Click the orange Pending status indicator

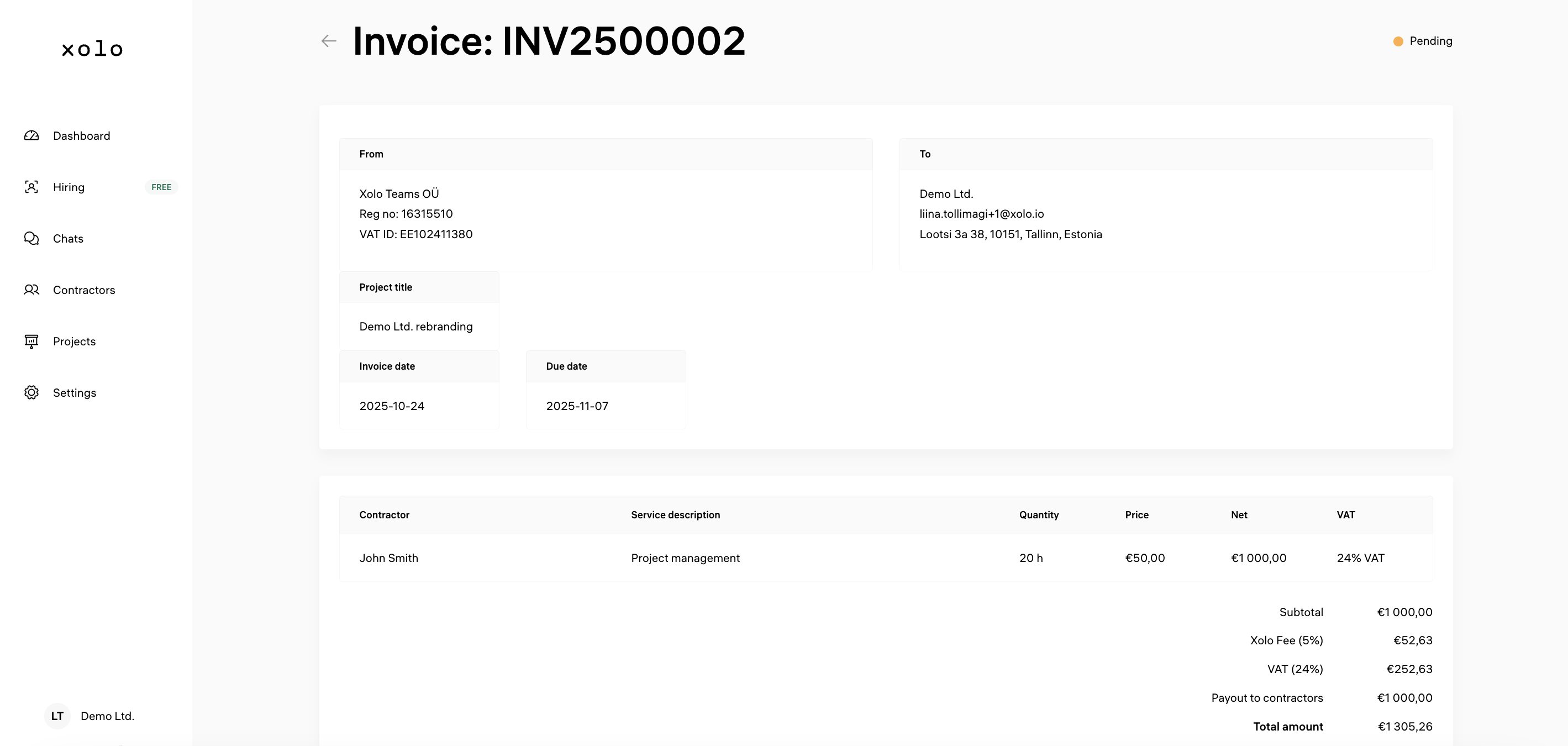pos(1398,41)
